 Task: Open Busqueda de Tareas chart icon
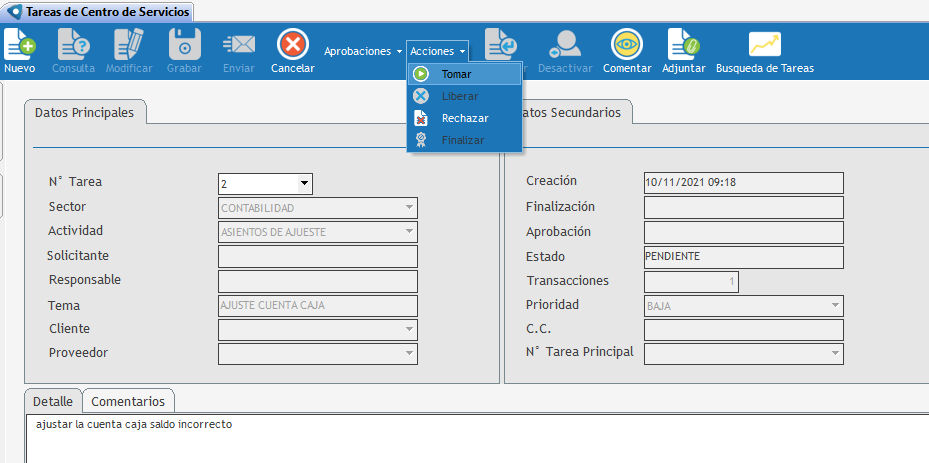(x=764, y=45)
